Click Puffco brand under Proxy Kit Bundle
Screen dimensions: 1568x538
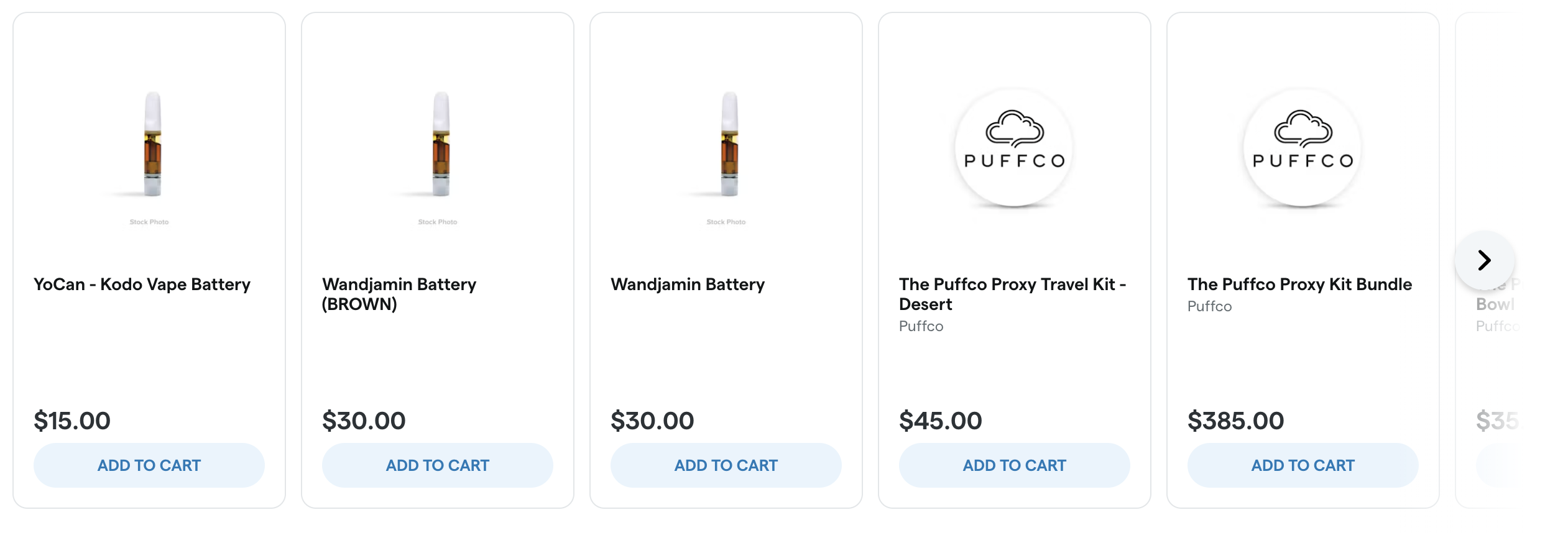[x=1209, y=306]
